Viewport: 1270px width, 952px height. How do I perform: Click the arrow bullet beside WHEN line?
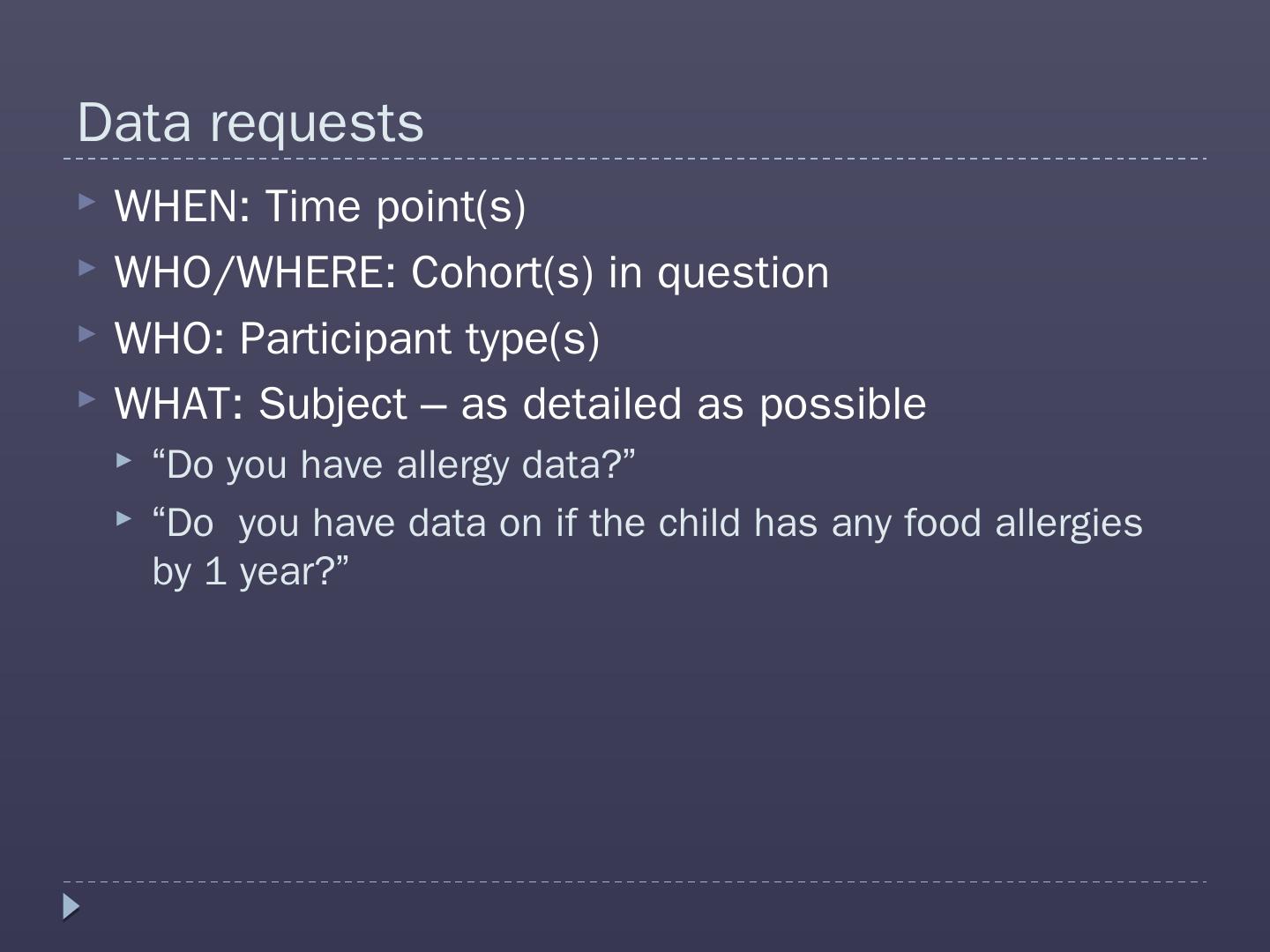(86, 201)
